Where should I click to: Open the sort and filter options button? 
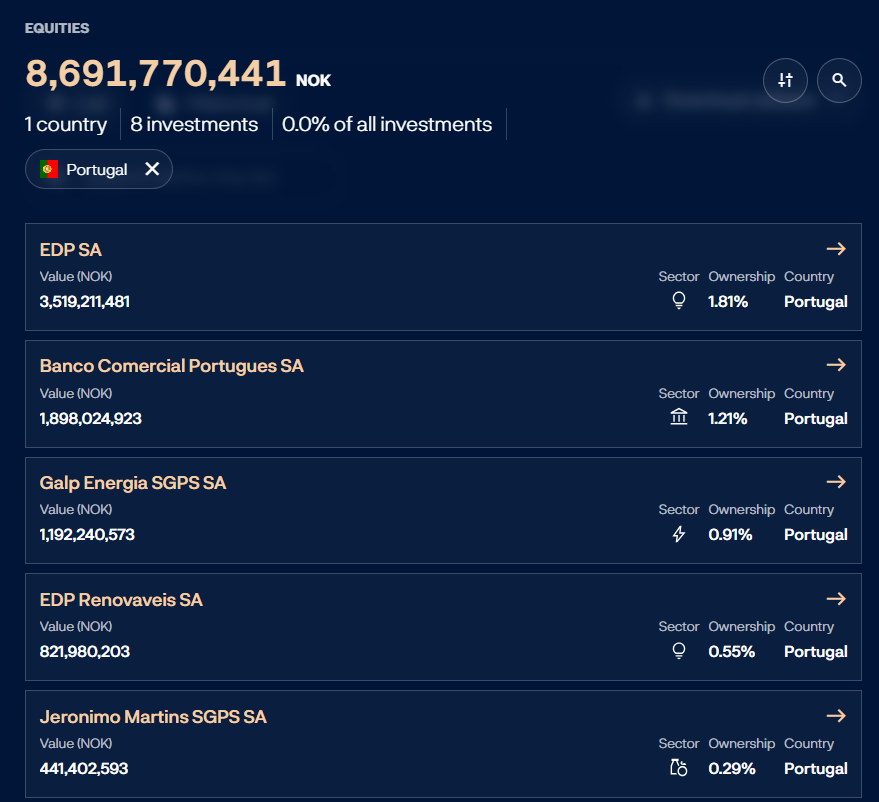click(x=785, y=80)
